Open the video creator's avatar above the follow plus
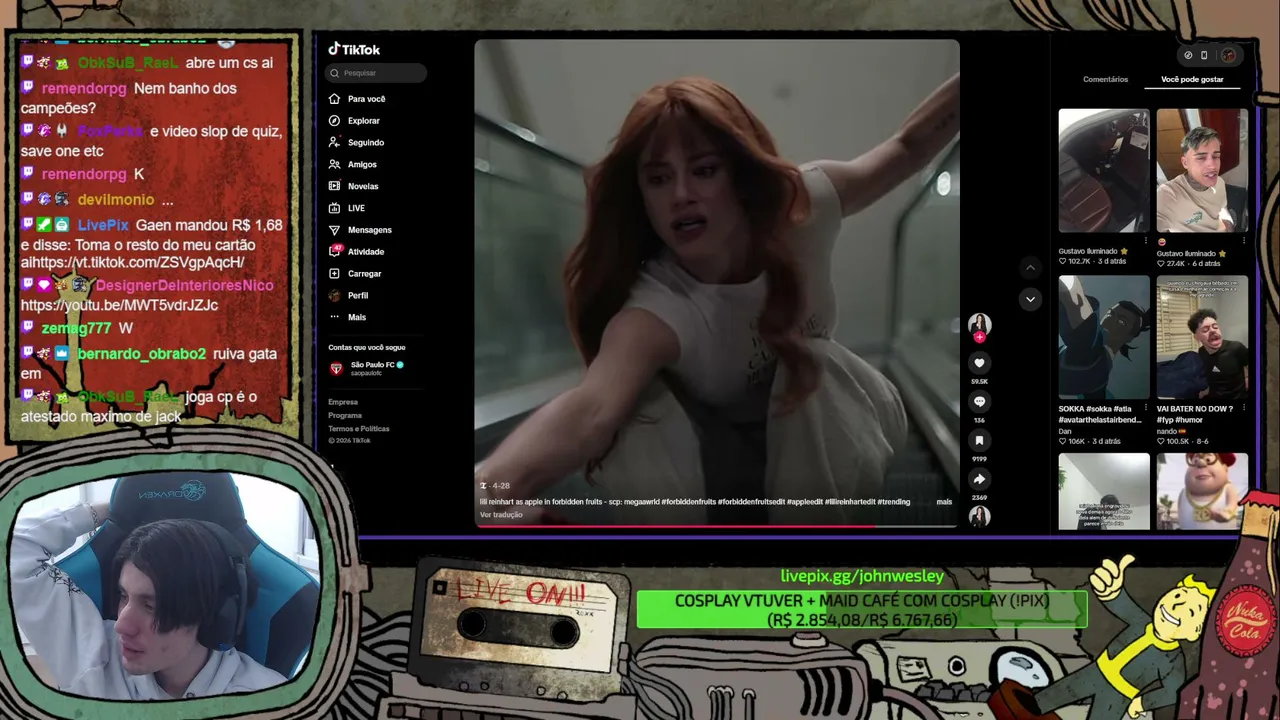1280x720 pixels. (x=979, y=323)
